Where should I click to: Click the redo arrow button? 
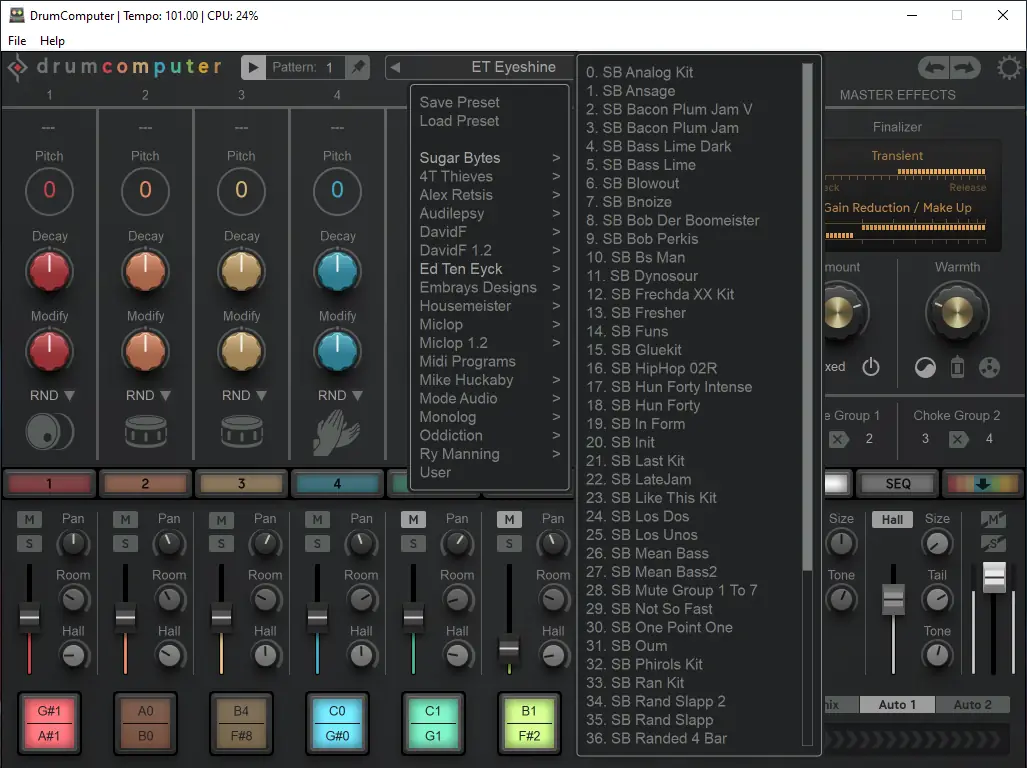[964, 67]
